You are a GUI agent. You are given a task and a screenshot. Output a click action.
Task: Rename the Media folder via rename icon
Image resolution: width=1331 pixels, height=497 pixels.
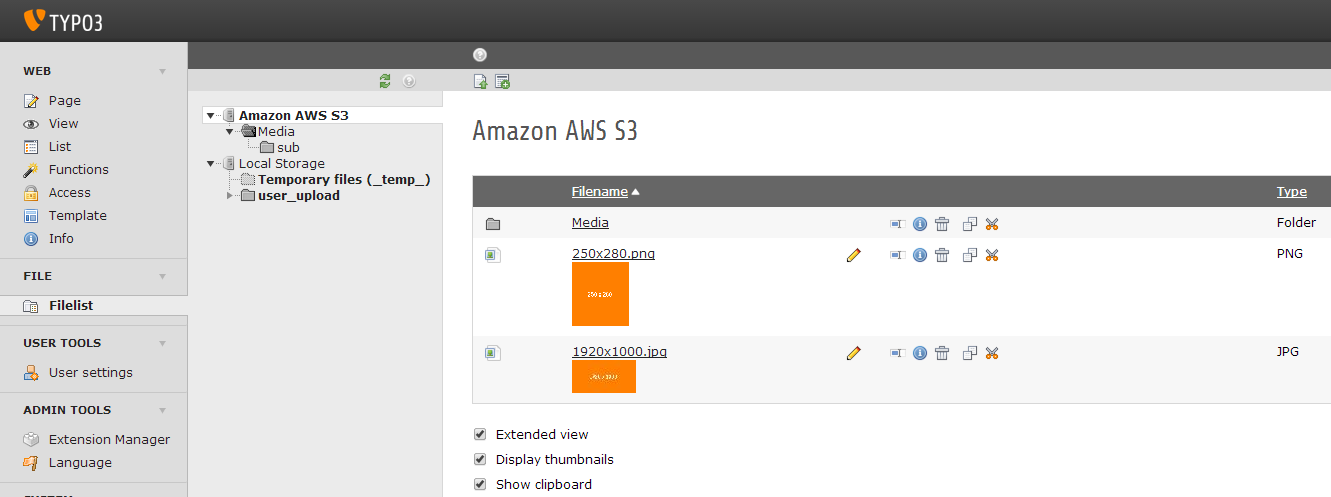[897, 224]
